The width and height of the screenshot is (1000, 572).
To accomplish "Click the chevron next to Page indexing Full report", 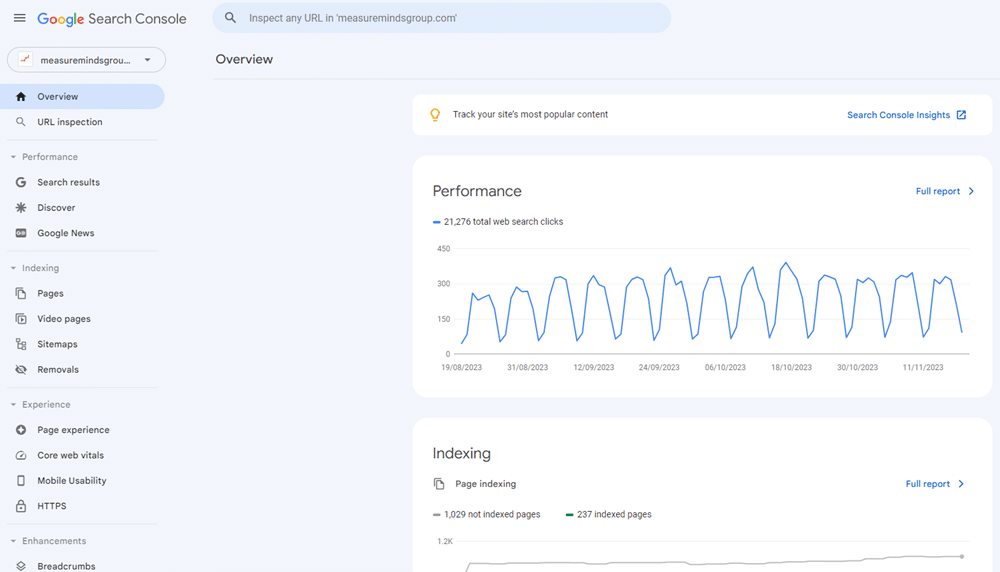I will pyautogui.click(x=961, y=484).
